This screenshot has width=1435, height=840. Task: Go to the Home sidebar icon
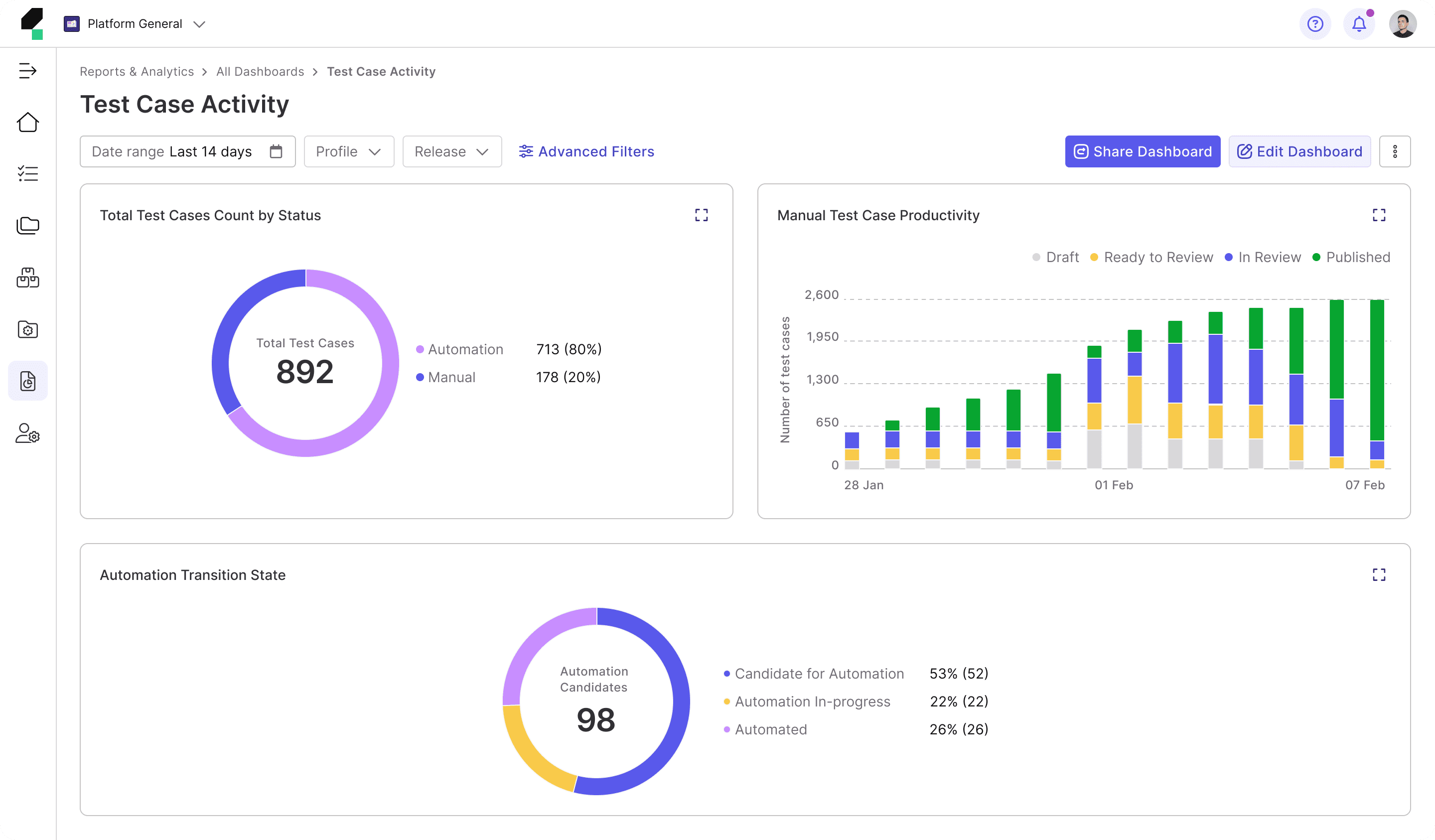(x=27, y=122)
